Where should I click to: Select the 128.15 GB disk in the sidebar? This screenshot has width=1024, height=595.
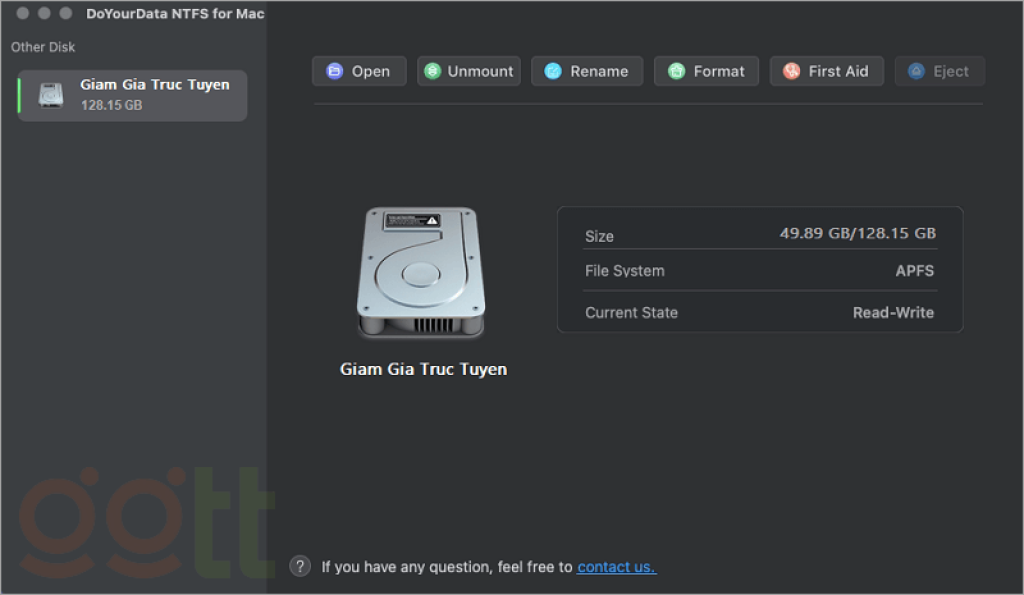132,95
